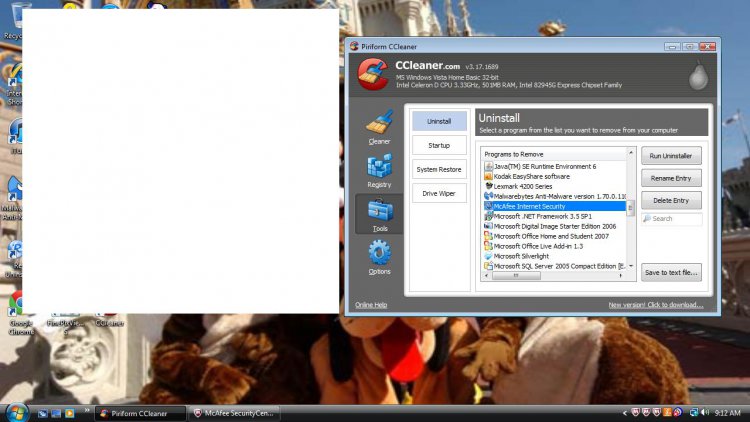The height and width of the screenshot is (422, 750).
Task: Click the program list scroll down arrow
Action: [631, 266]
